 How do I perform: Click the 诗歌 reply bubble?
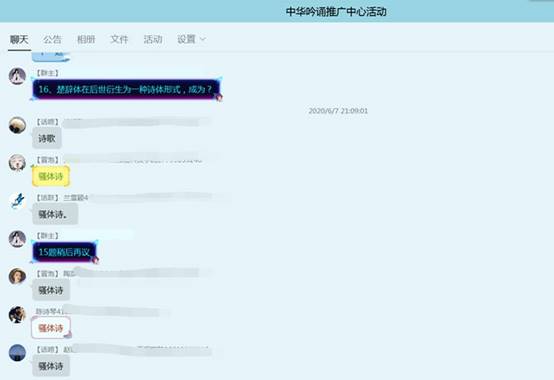pos(47,138)
